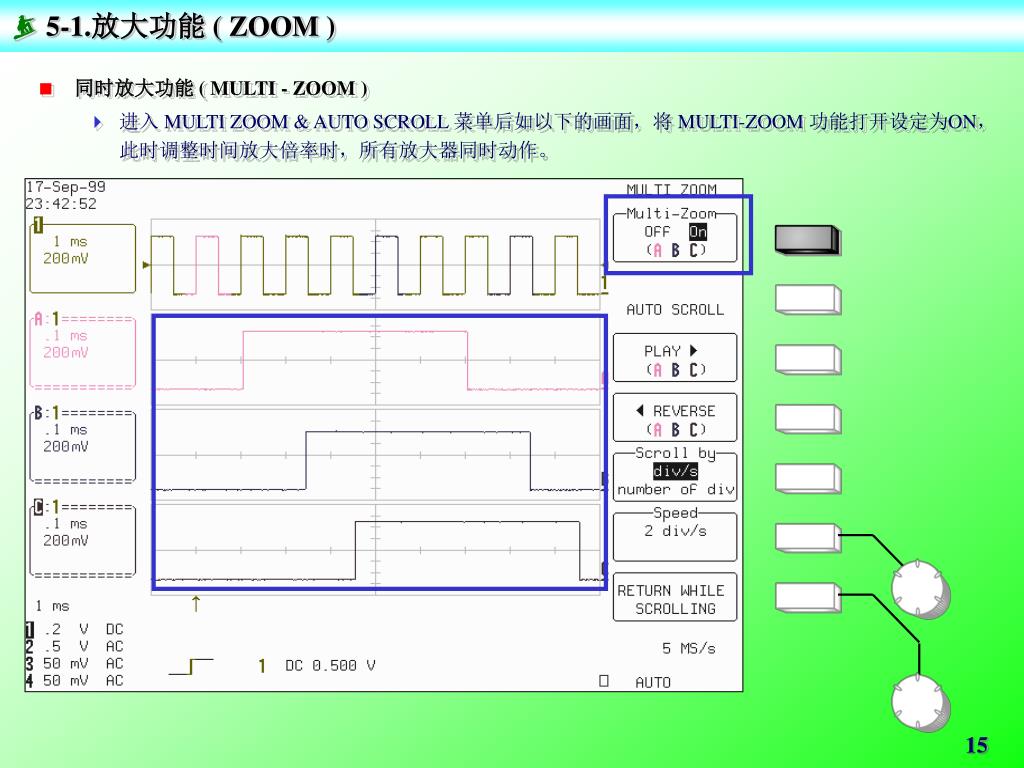
Task: Click the rising edge trigger symbol
Action: coord(191,667)
